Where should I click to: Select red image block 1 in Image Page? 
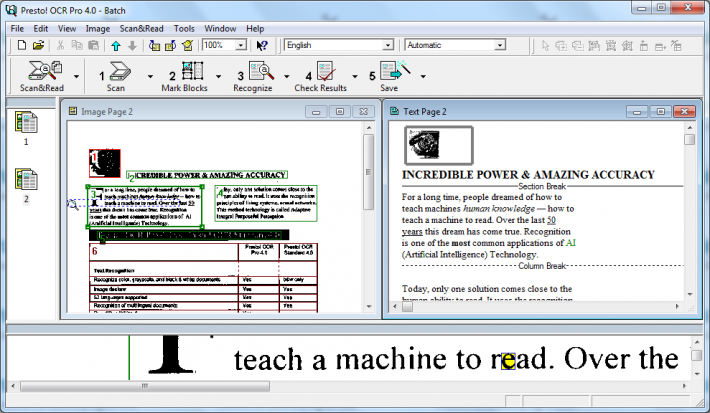tap(105, 163)
